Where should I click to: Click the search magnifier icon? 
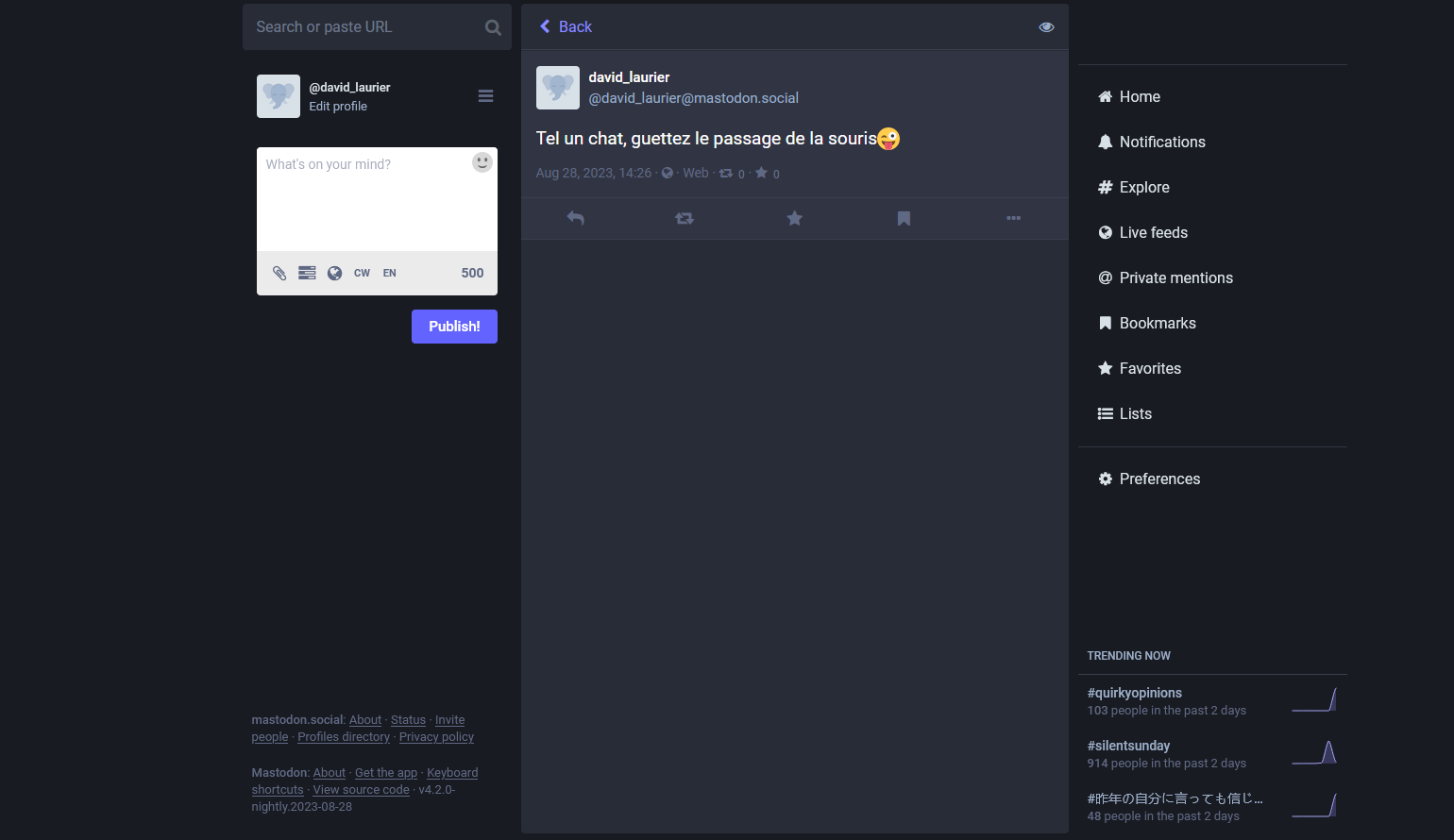(x=493, y=27)
